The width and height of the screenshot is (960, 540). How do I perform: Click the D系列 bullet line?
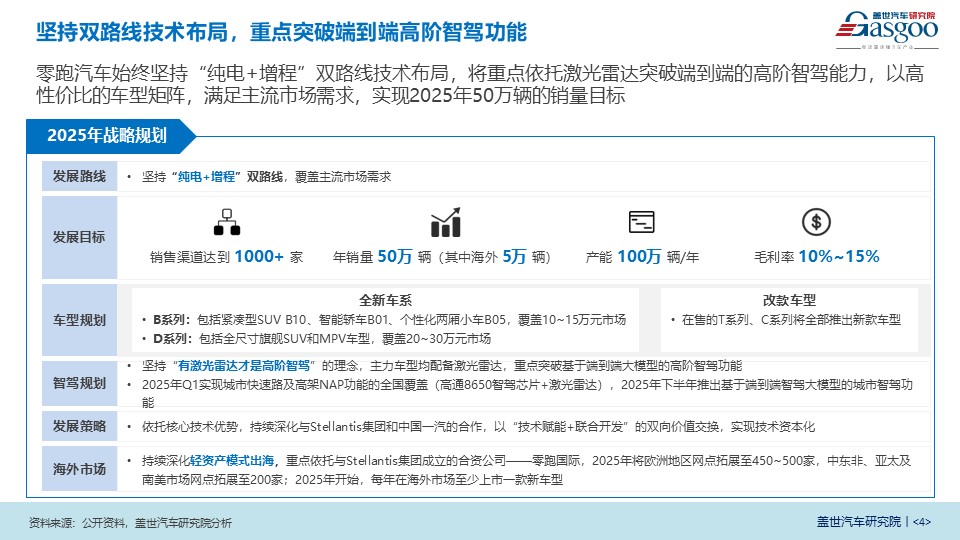[317, 339]
